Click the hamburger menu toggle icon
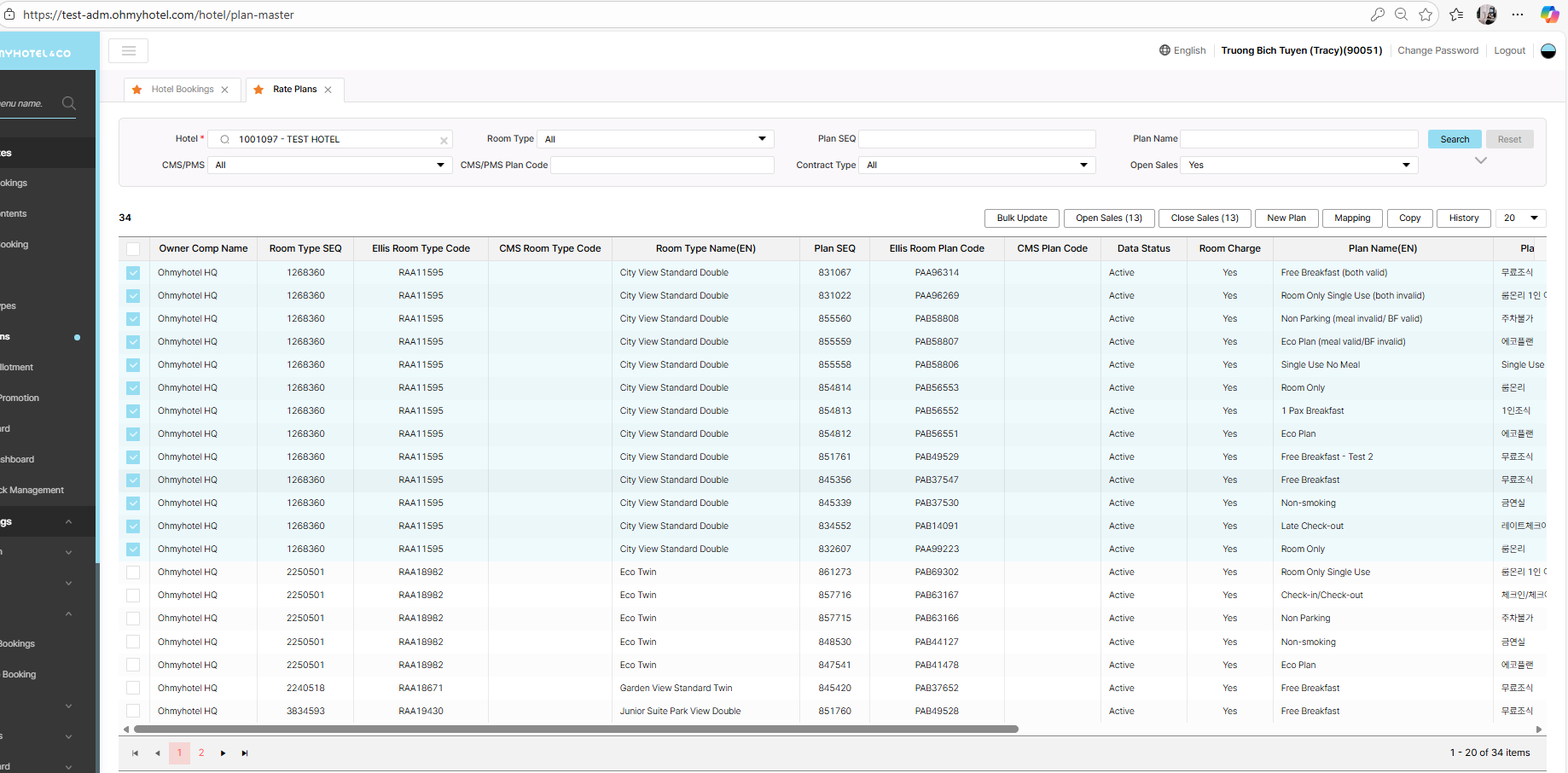The image size is (1568, 773). click(x=129, y=51)
